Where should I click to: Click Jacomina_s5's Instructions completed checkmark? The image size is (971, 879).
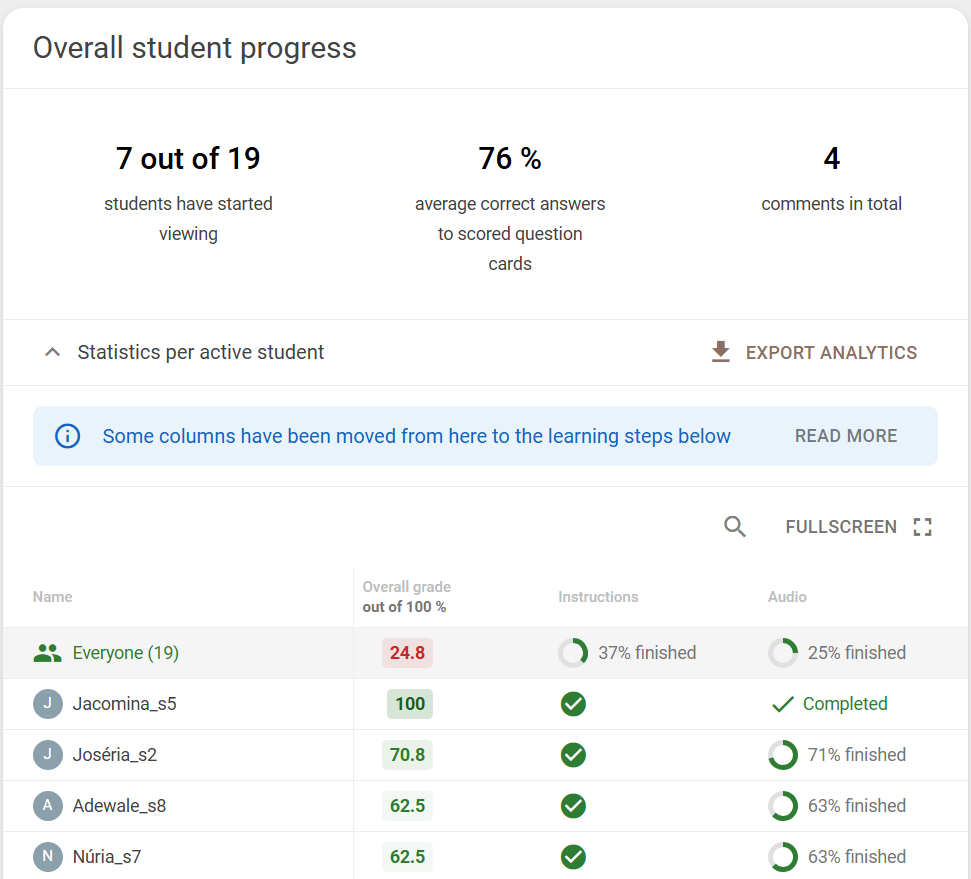pos(573,704)
